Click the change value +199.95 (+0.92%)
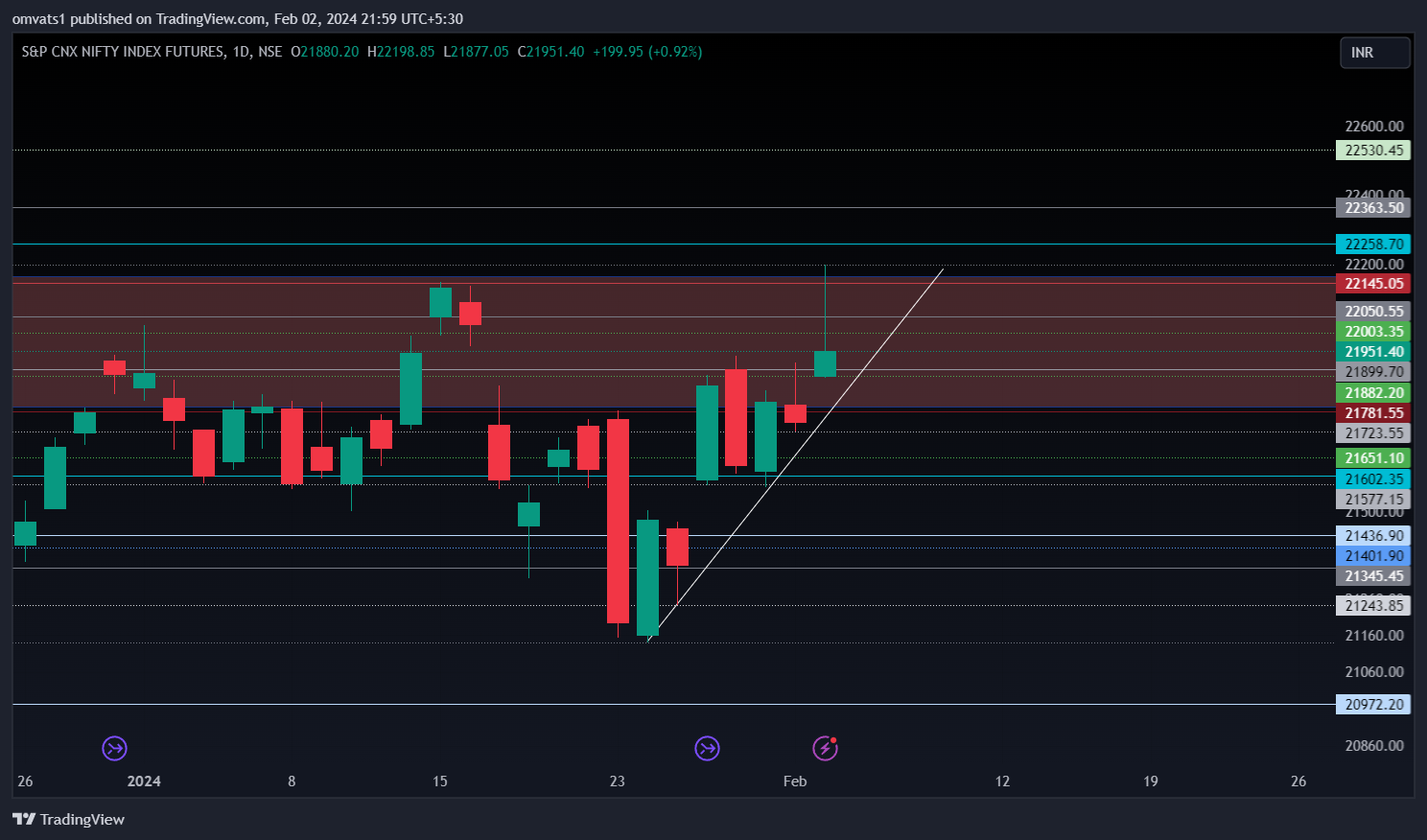Screen dimensions: 1427x840 pyautogui.click(x=647, y=52)
